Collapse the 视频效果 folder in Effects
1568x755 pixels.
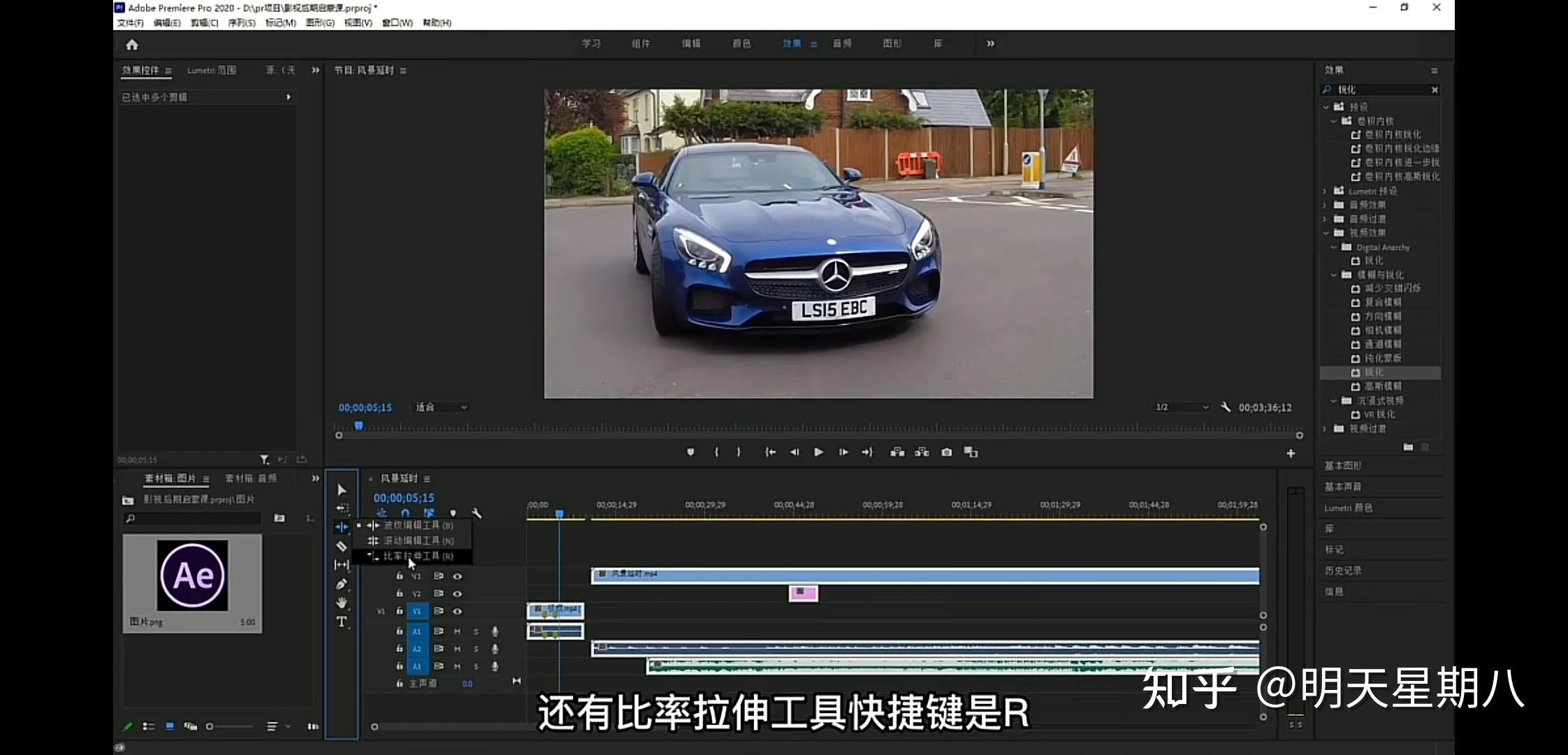1326,233
